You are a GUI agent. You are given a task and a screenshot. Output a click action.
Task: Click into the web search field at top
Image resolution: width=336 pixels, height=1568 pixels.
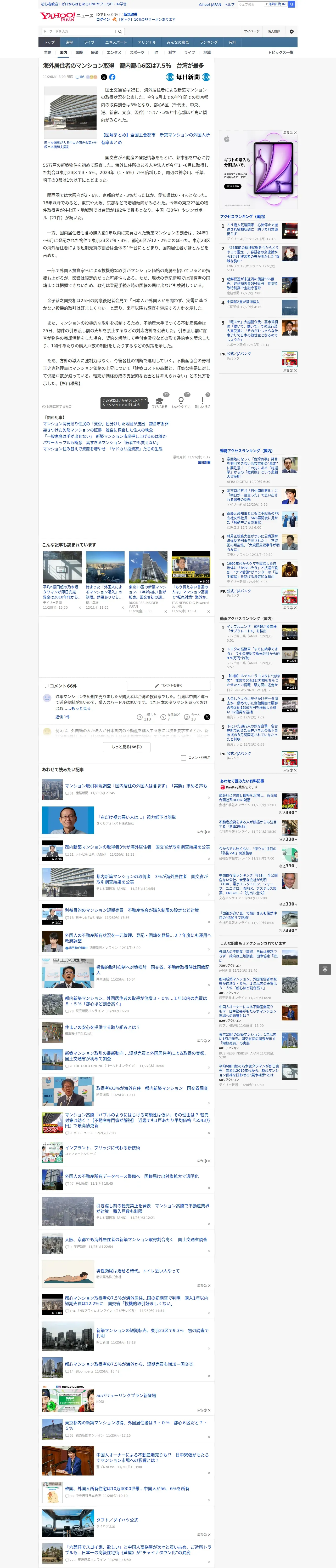251,4
